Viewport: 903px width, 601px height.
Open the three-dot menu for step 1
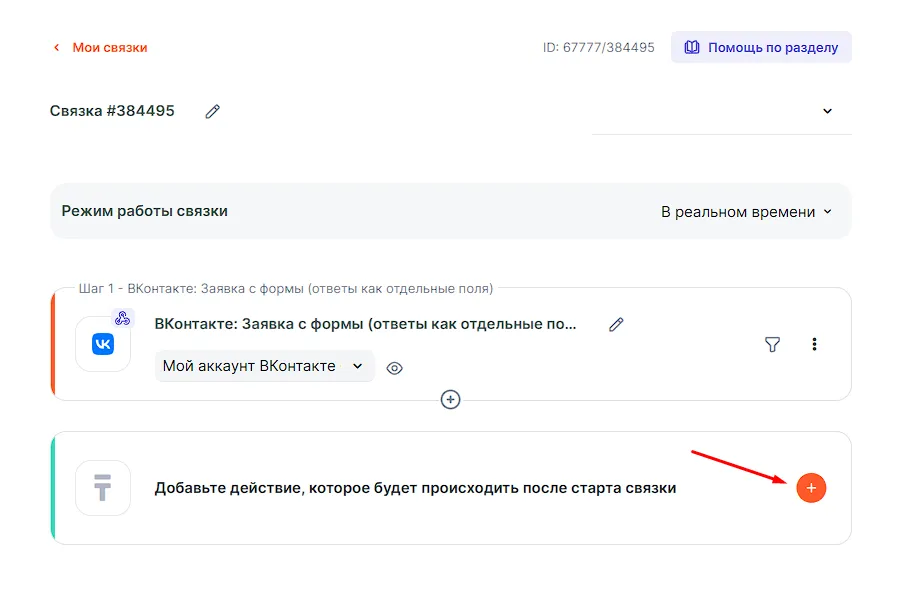click(814, 344)
